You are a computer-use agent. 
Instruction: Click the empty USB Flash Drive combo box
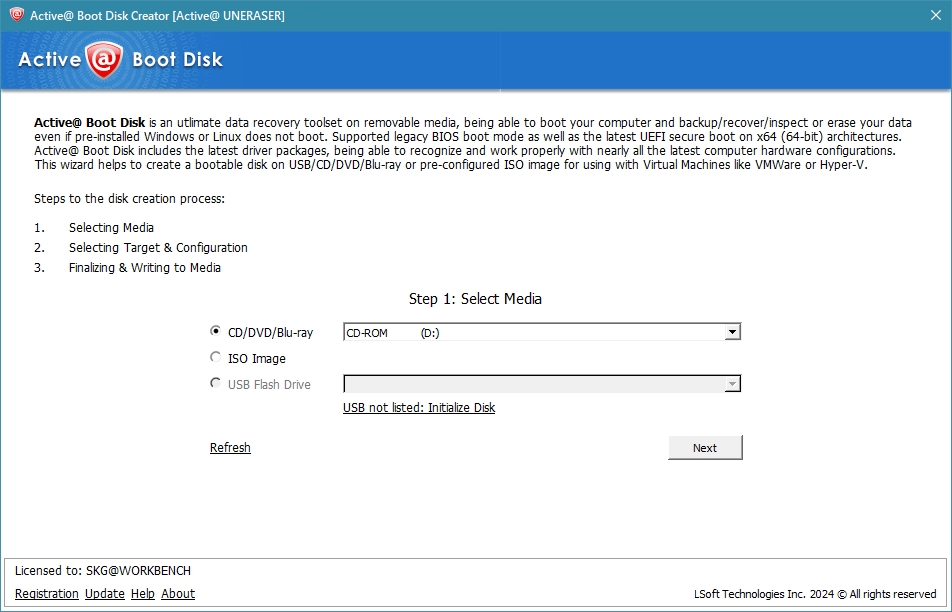pos(542,384)
